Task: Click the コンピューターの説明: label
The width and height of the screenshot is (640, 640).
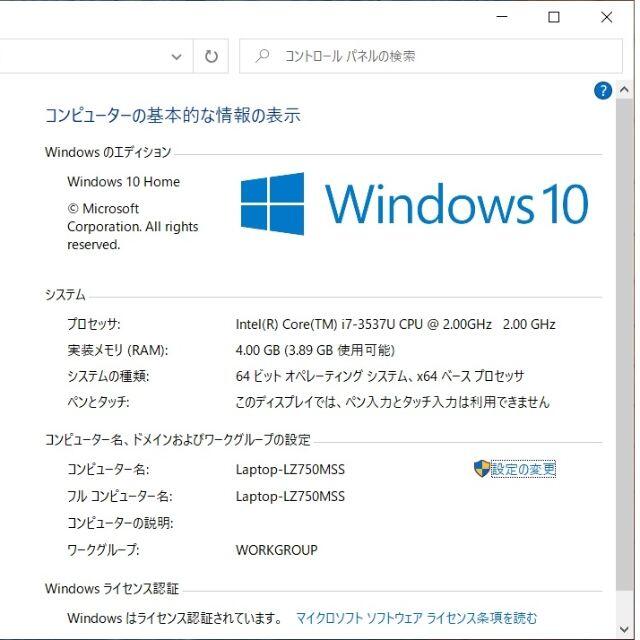Action: click(120, 523)
